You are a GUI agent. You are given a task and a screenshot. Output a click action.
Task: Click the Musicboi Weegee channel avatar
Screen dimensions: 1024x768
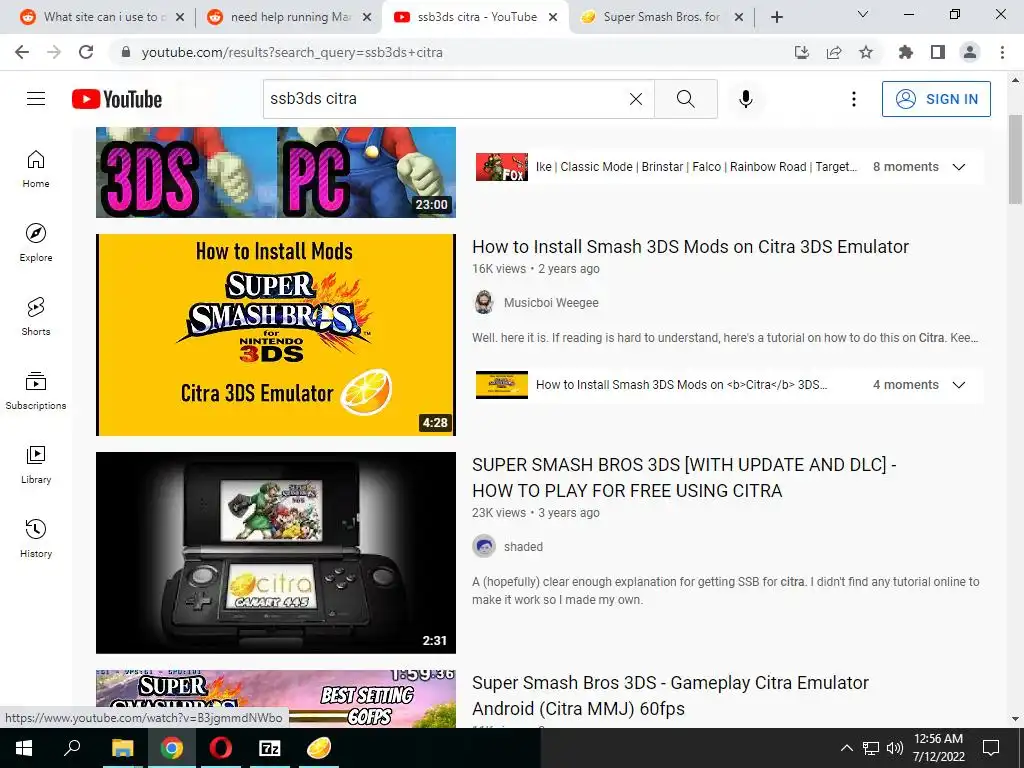pyautogui.click(x=484, y=302)
